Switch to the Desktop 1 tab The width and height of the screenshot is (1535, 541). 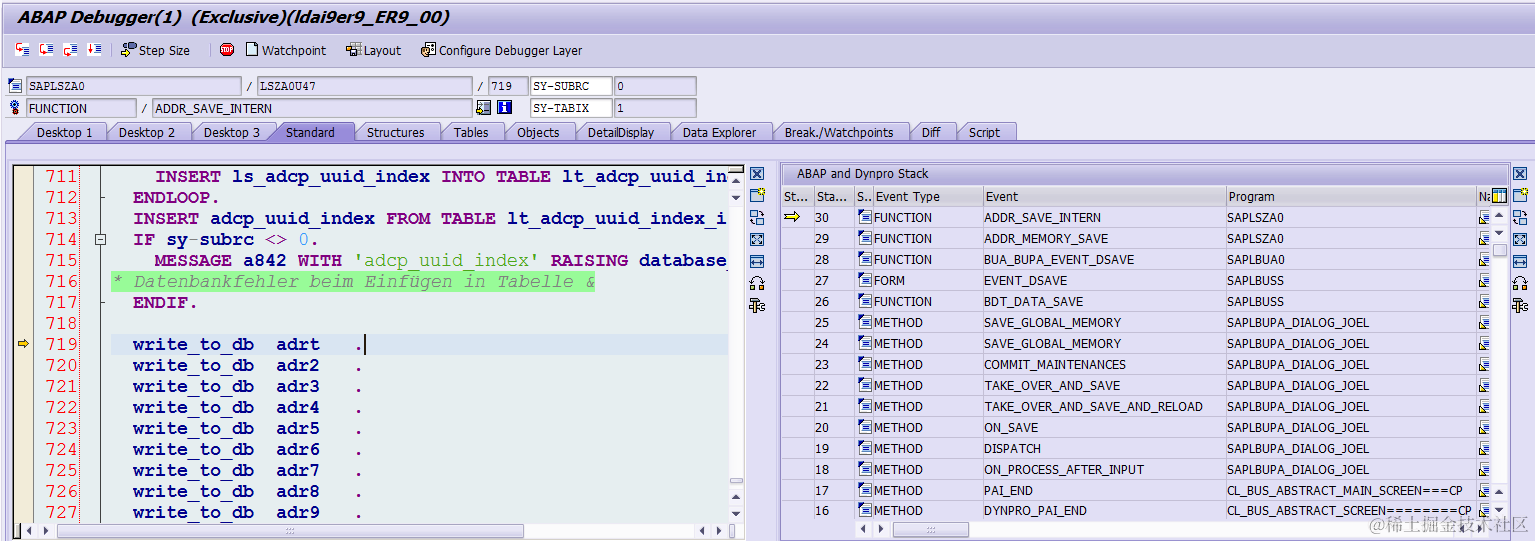pyautogui.click(x=64, y=132)
